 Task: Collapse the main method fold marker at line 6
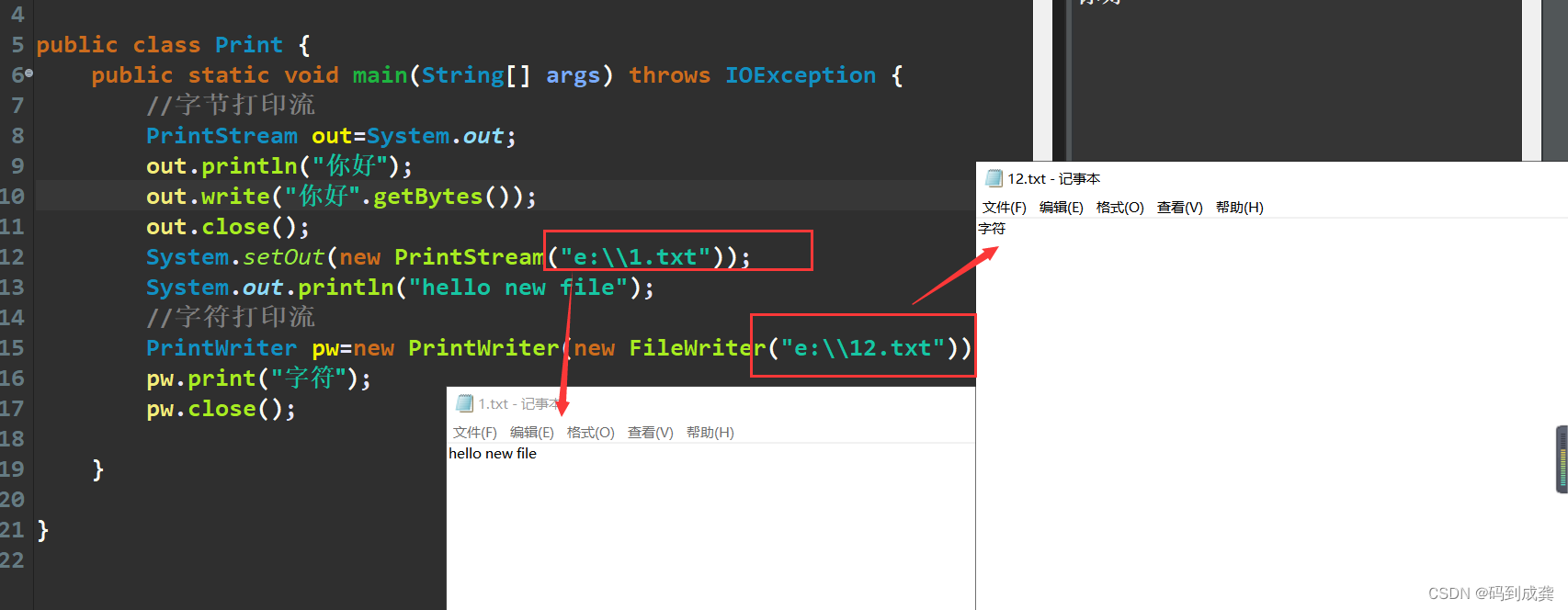(x=29, y=73)
